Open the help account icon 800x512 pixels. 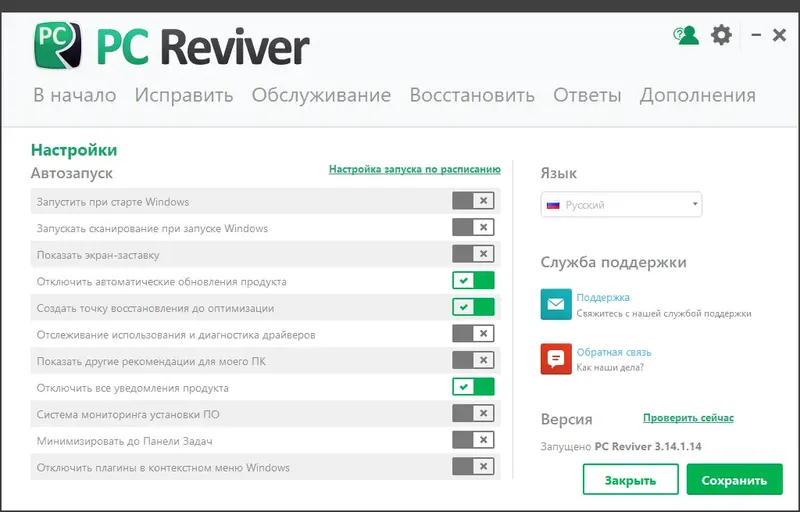coord(686,35)
